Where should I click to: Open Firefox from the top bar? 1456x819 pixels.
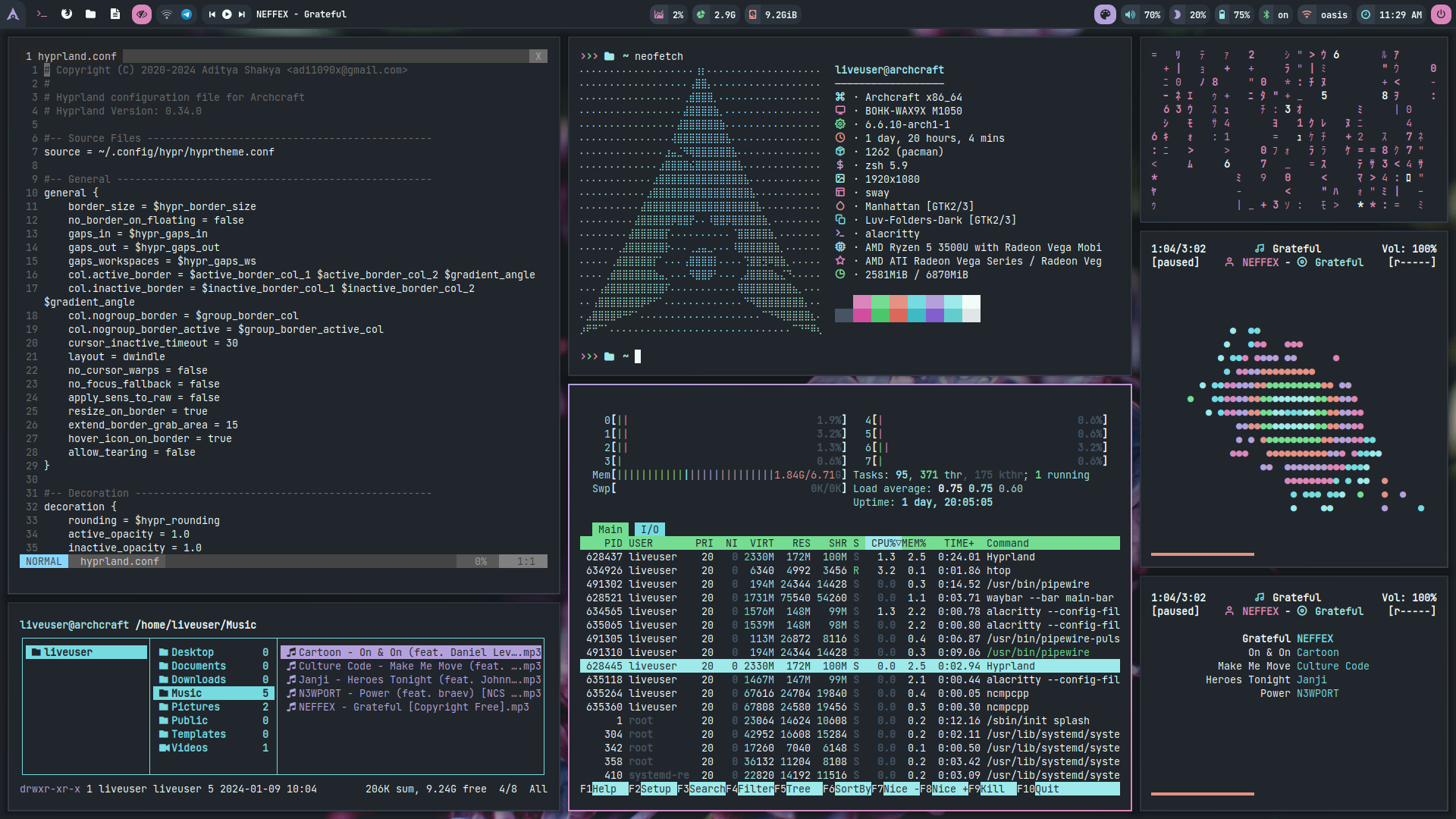(67, 14)
